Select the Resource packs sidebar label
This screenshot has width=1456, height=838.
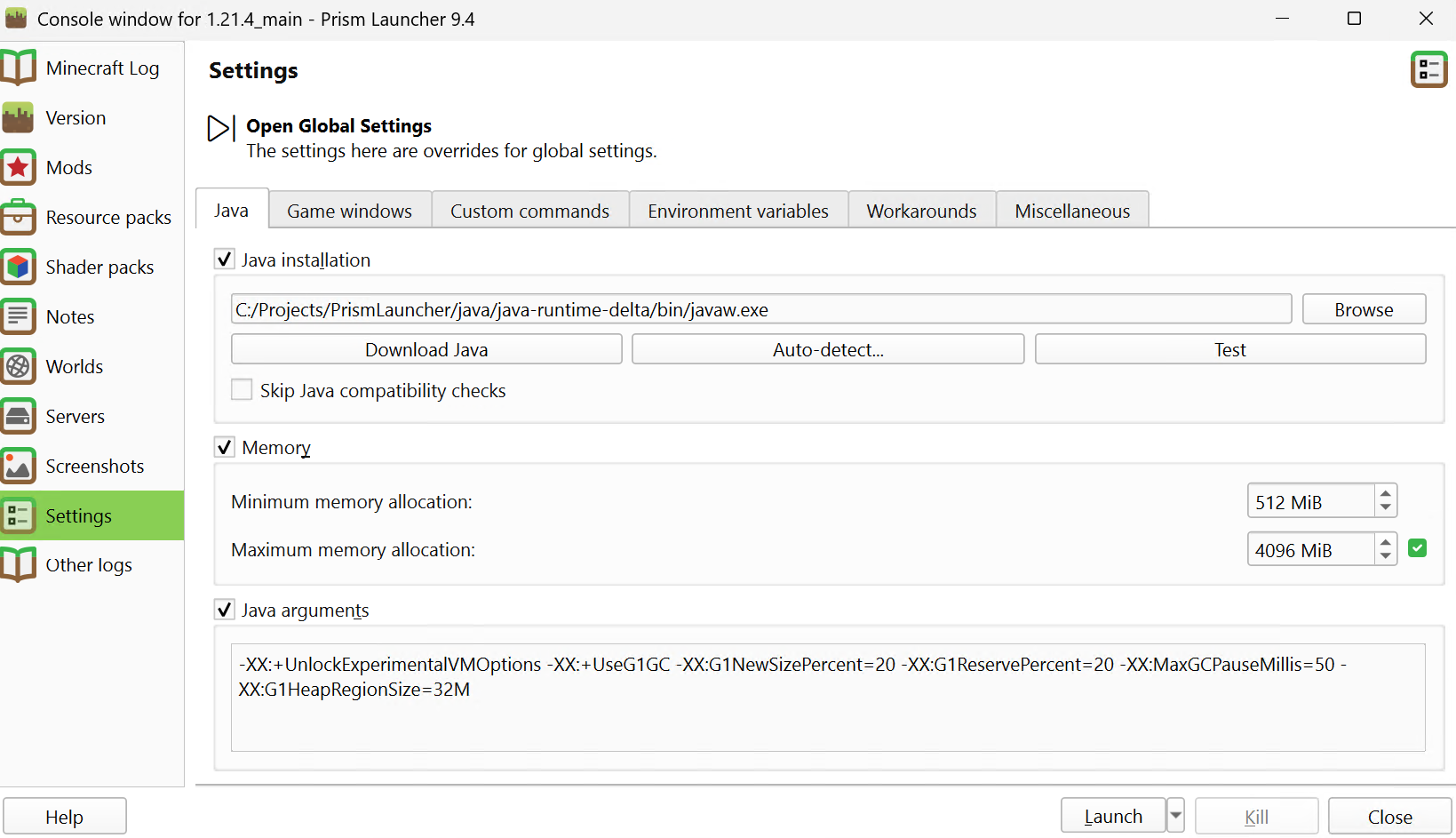click(x=108, y=217)
